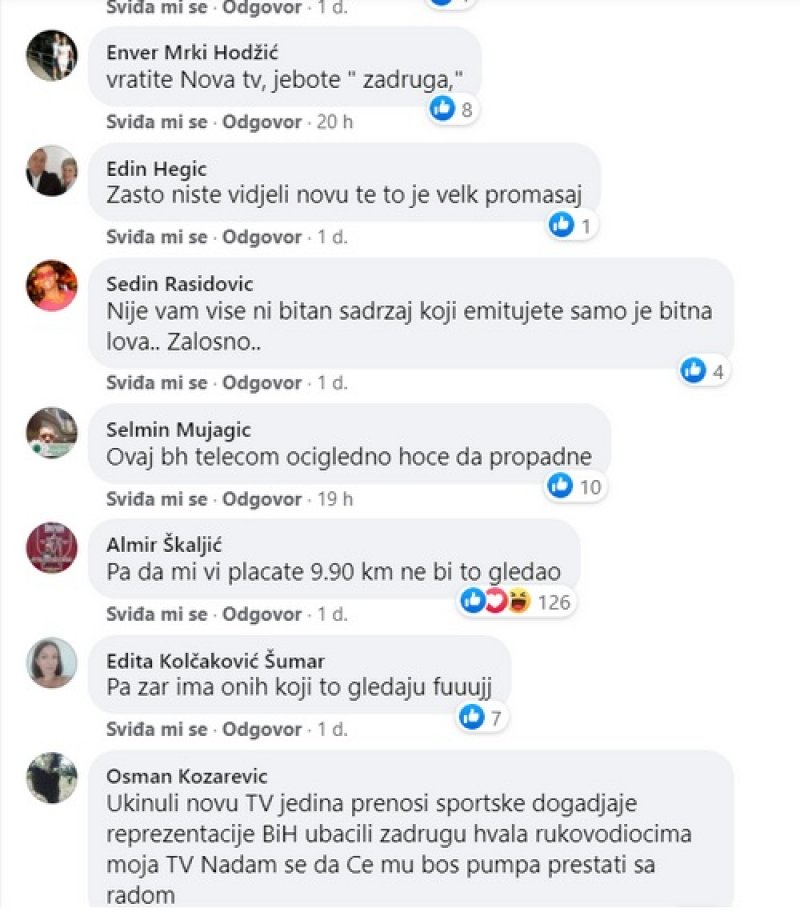Viewport: 800px width, 912px height.
Task: Open Enver Mrki Hodžić's profile picture
Action: (52, 55)
